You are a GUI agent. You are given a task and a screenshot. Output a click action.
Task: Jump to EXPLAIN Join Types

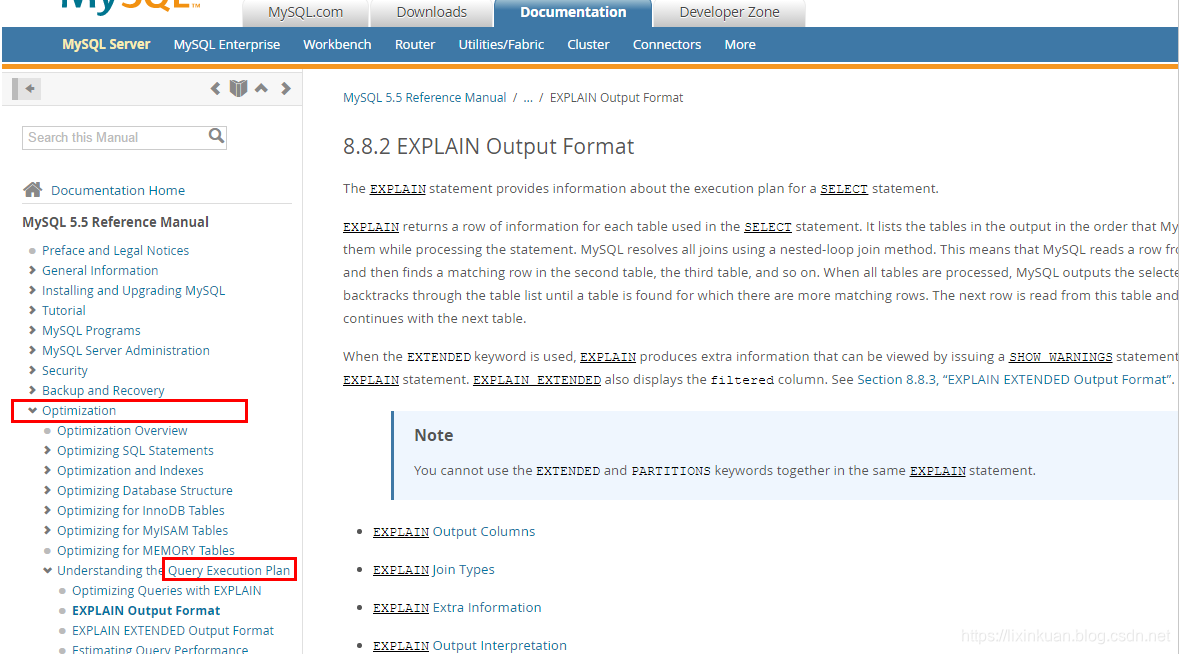(x=433, y=570)
